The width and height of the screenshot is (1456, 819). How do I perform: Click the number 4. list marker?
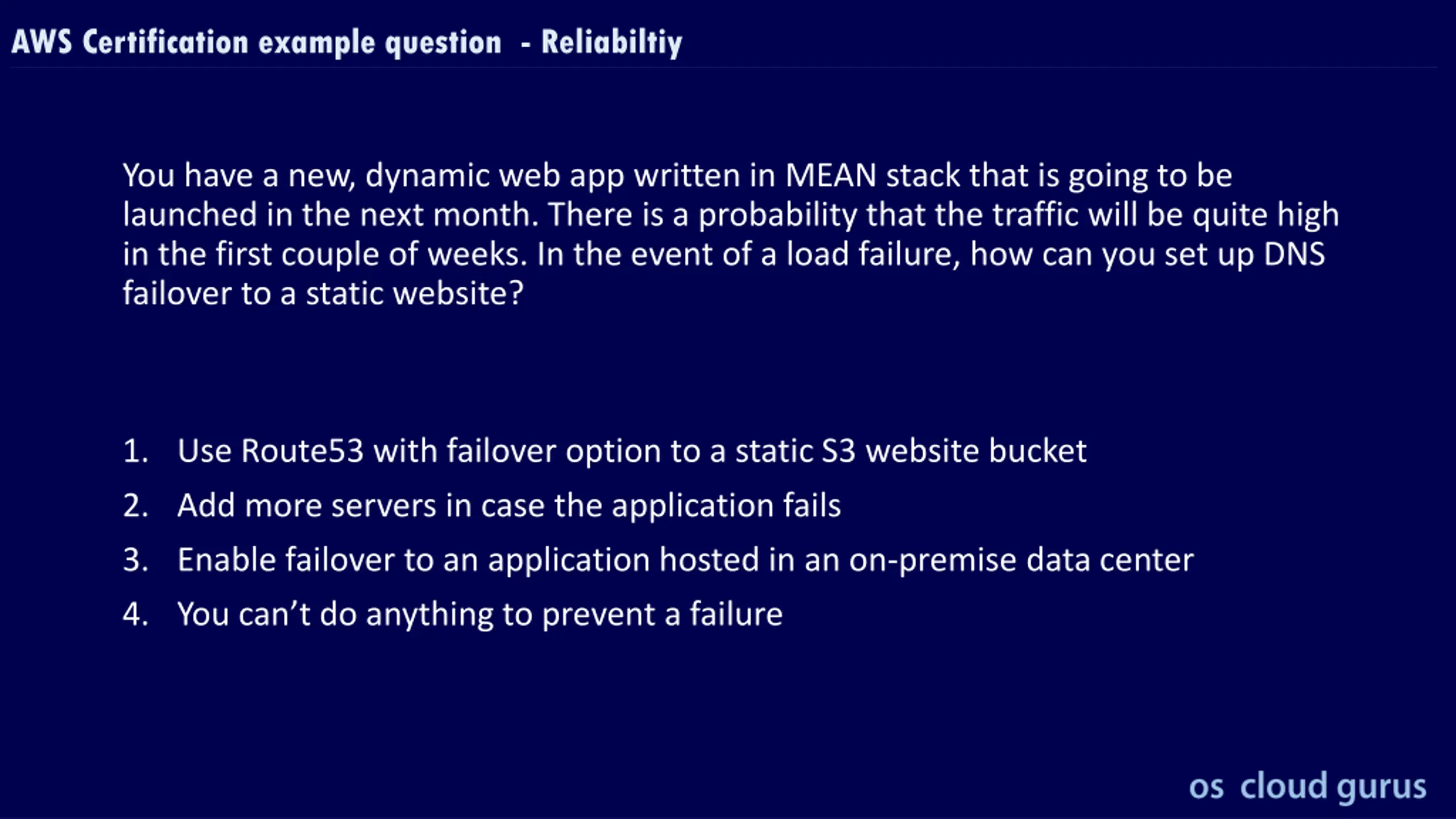coord(135,615)
